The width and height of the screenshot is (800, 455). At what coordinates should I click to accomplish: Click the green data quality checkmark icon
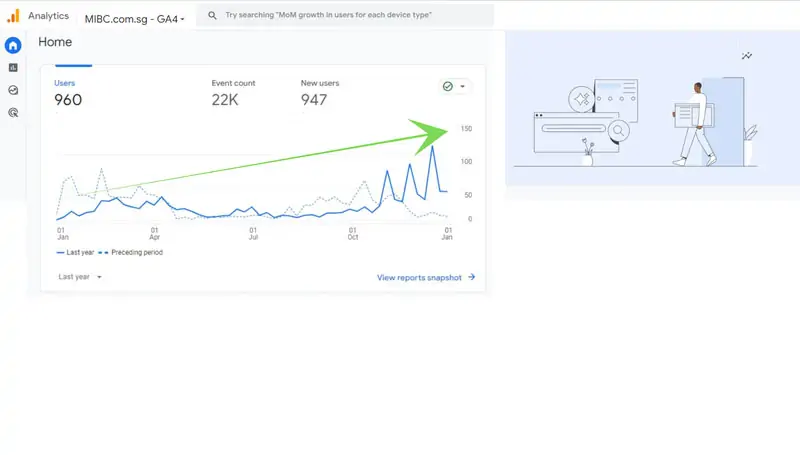click(x=448, y=87)
